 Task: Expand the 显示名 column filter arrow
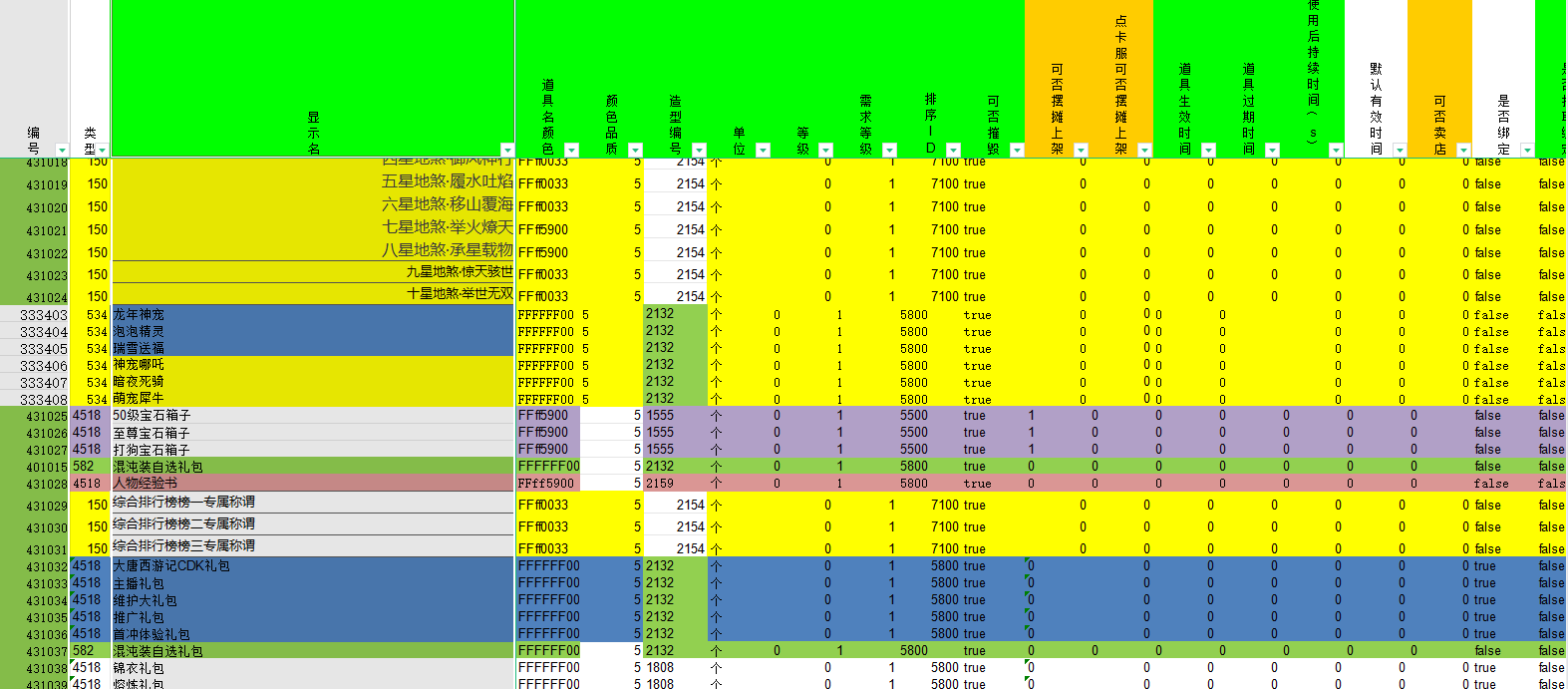pyautogui.click(x=506, y=151)
